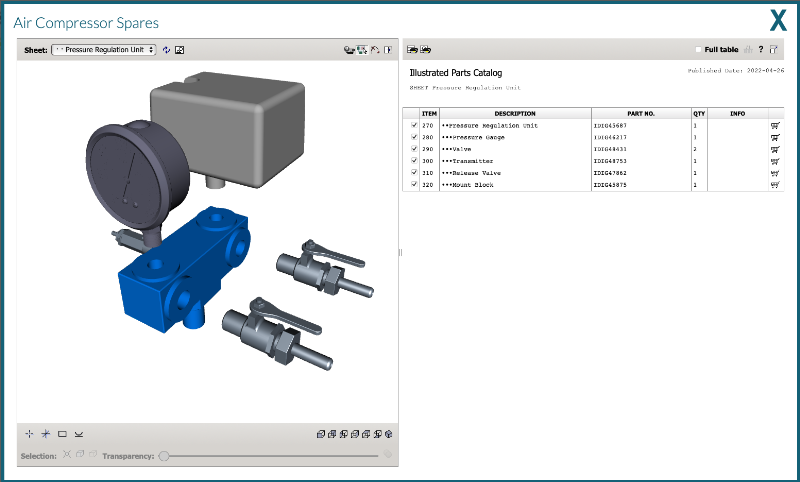Add Pressure Regulation Unit to the cart
This screenshot has width=800, height=482.
(776, 125)
